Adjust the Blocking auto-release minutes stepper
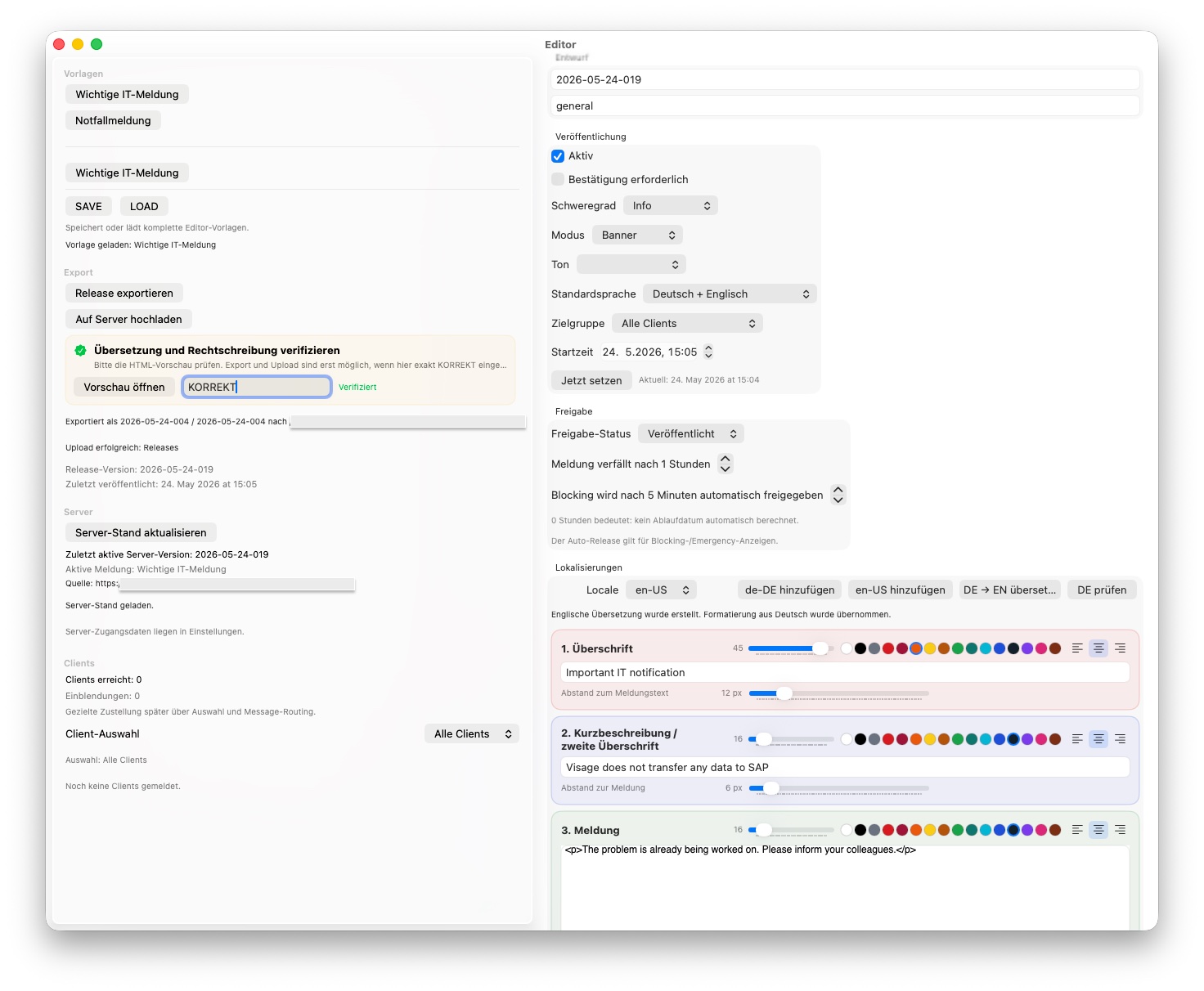Image resolution: width=1204 pixels, height=991 pixels. (838, 495)
